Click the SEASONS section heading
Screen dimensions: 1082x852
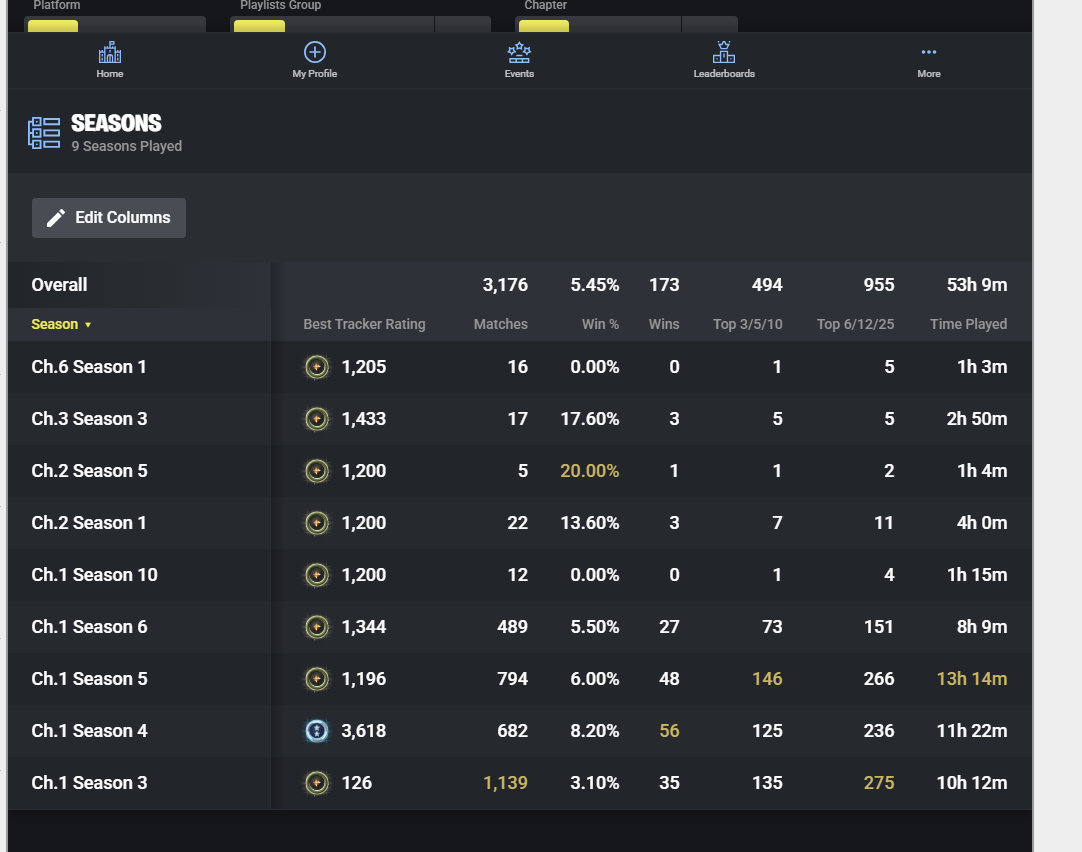(x=116, y=123)
